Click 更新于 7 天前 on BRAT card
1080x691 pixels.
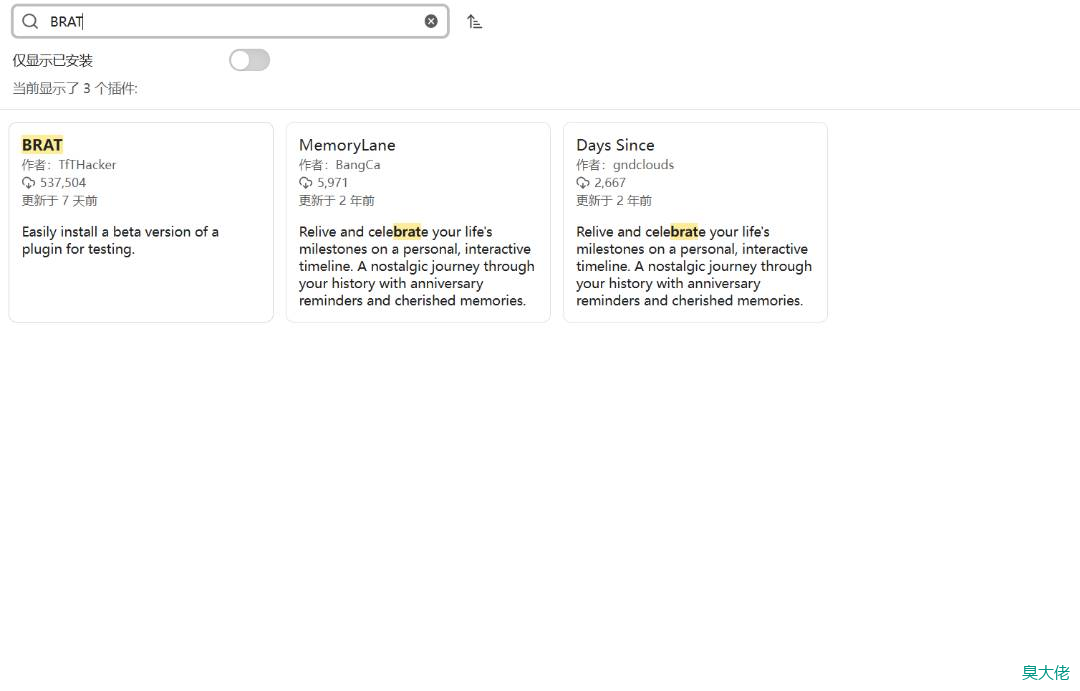coord(60,201)
